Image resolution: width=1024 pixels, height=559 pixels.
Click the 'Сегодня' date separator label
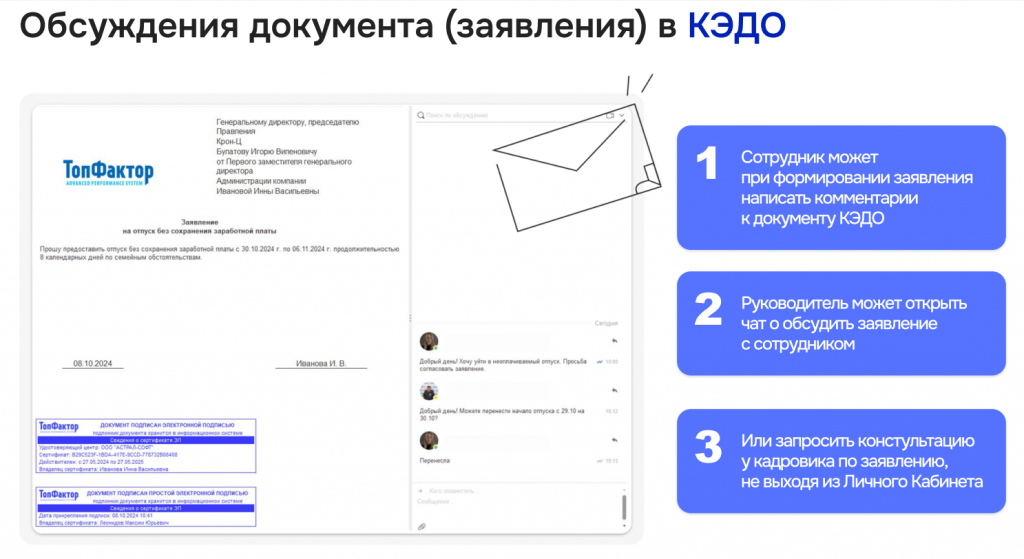pos(606,323)
